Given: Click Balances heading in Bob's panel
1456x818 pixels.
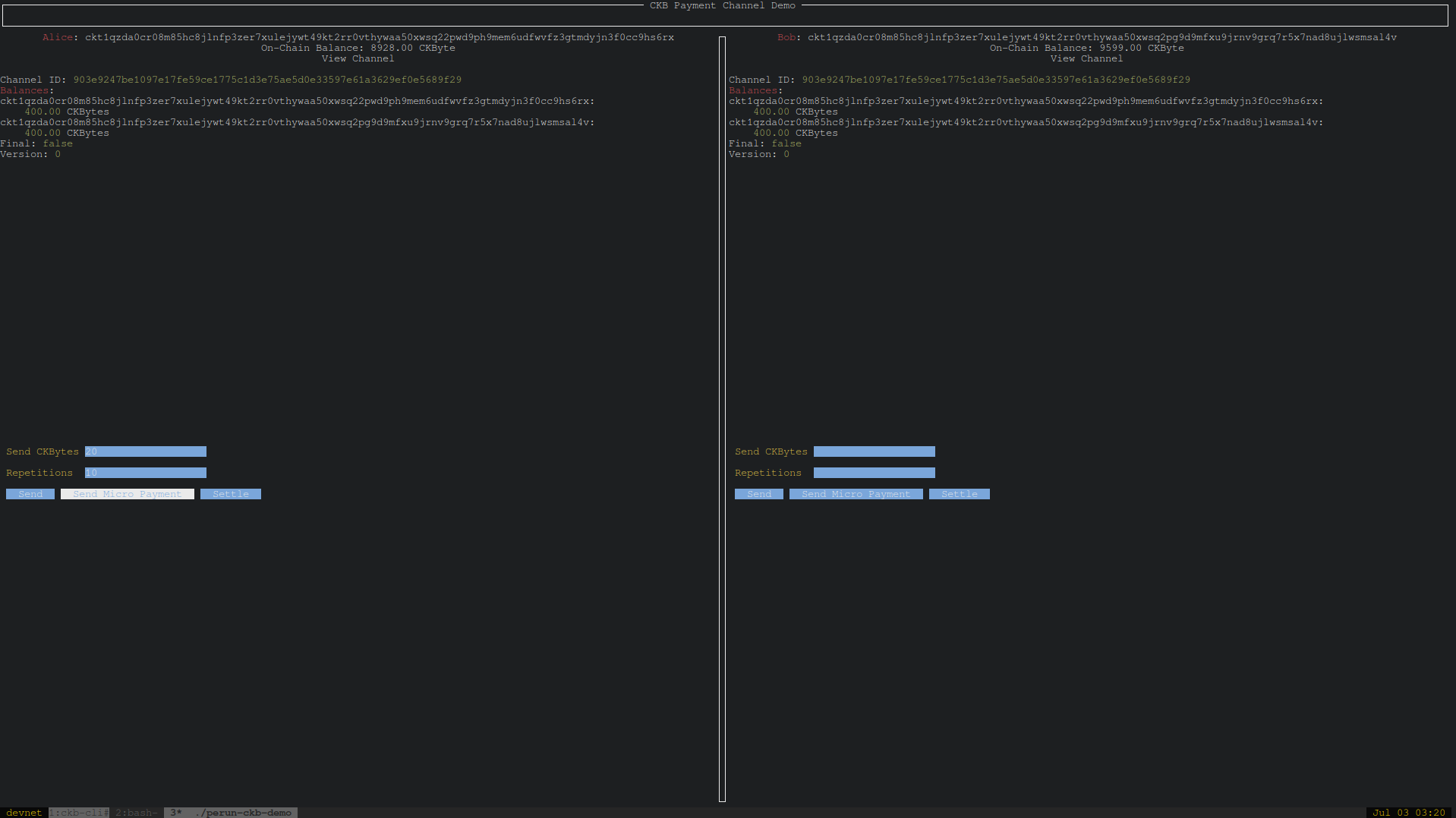Looking at the screenshot, I should 753,90.
